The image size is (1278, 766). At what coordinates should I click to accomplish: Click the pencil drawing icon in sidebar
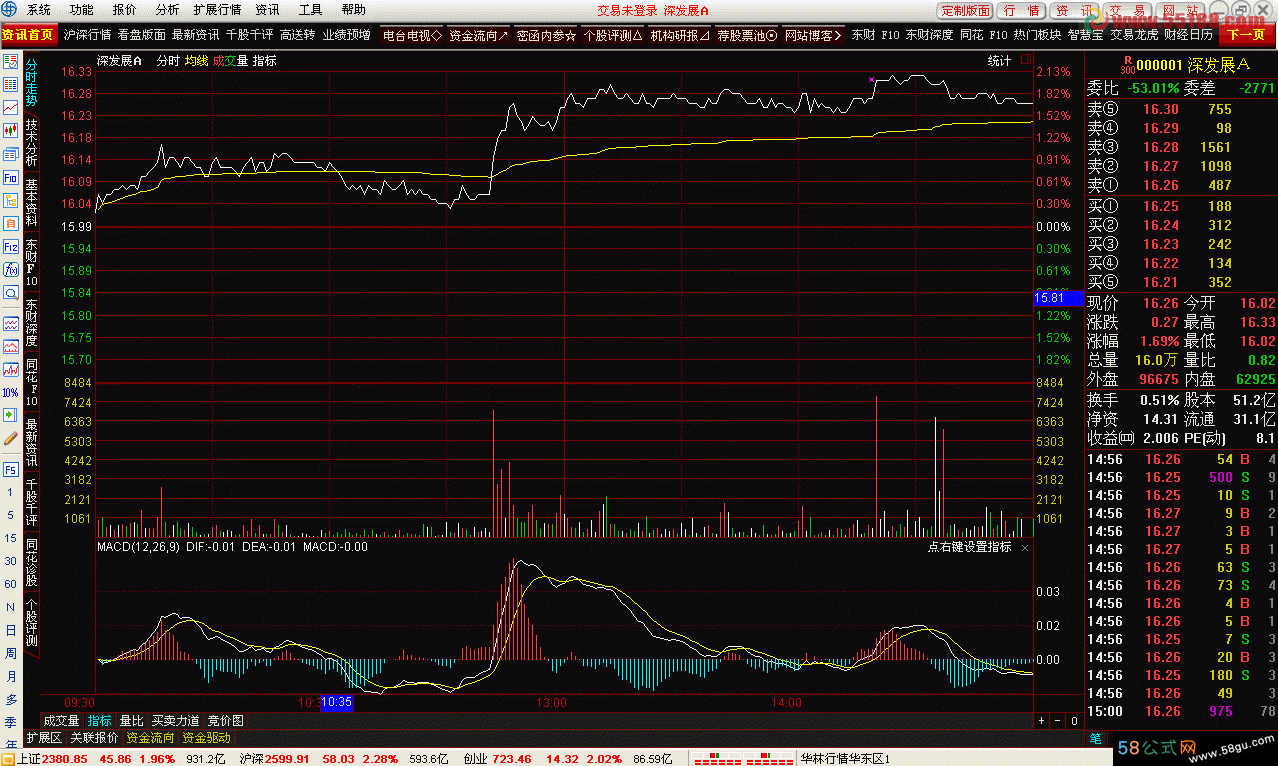tap(11, 438)
